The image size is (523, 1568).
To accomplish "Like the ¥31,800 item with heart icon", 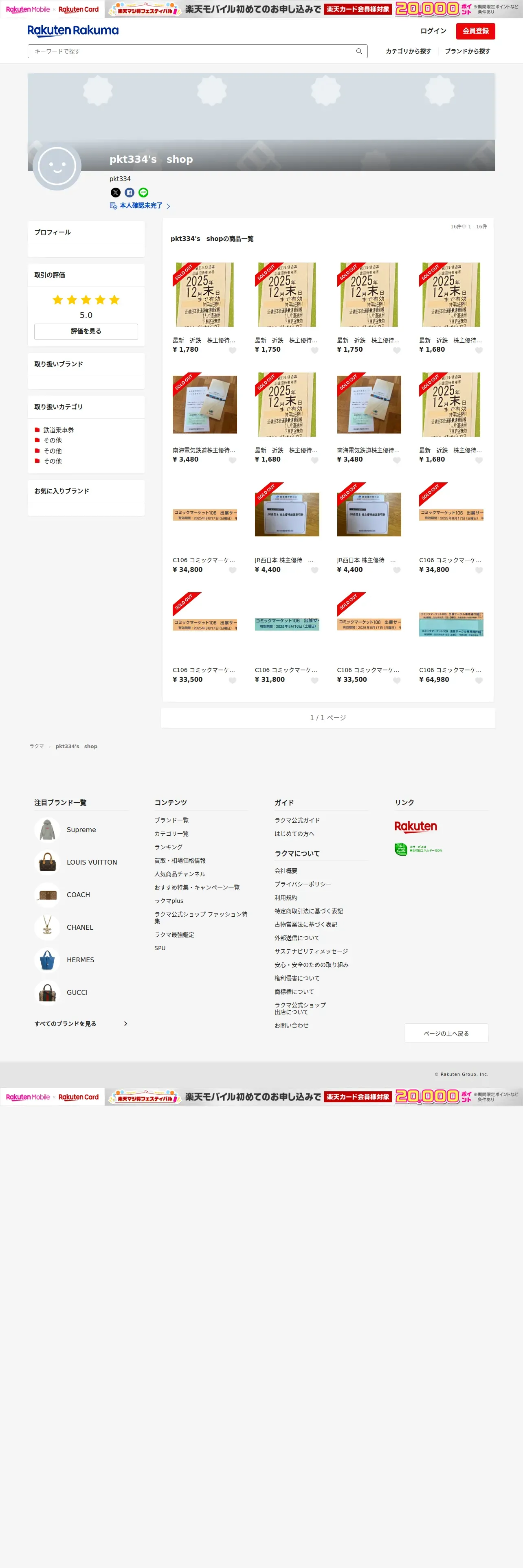I will tap(314, 680).
